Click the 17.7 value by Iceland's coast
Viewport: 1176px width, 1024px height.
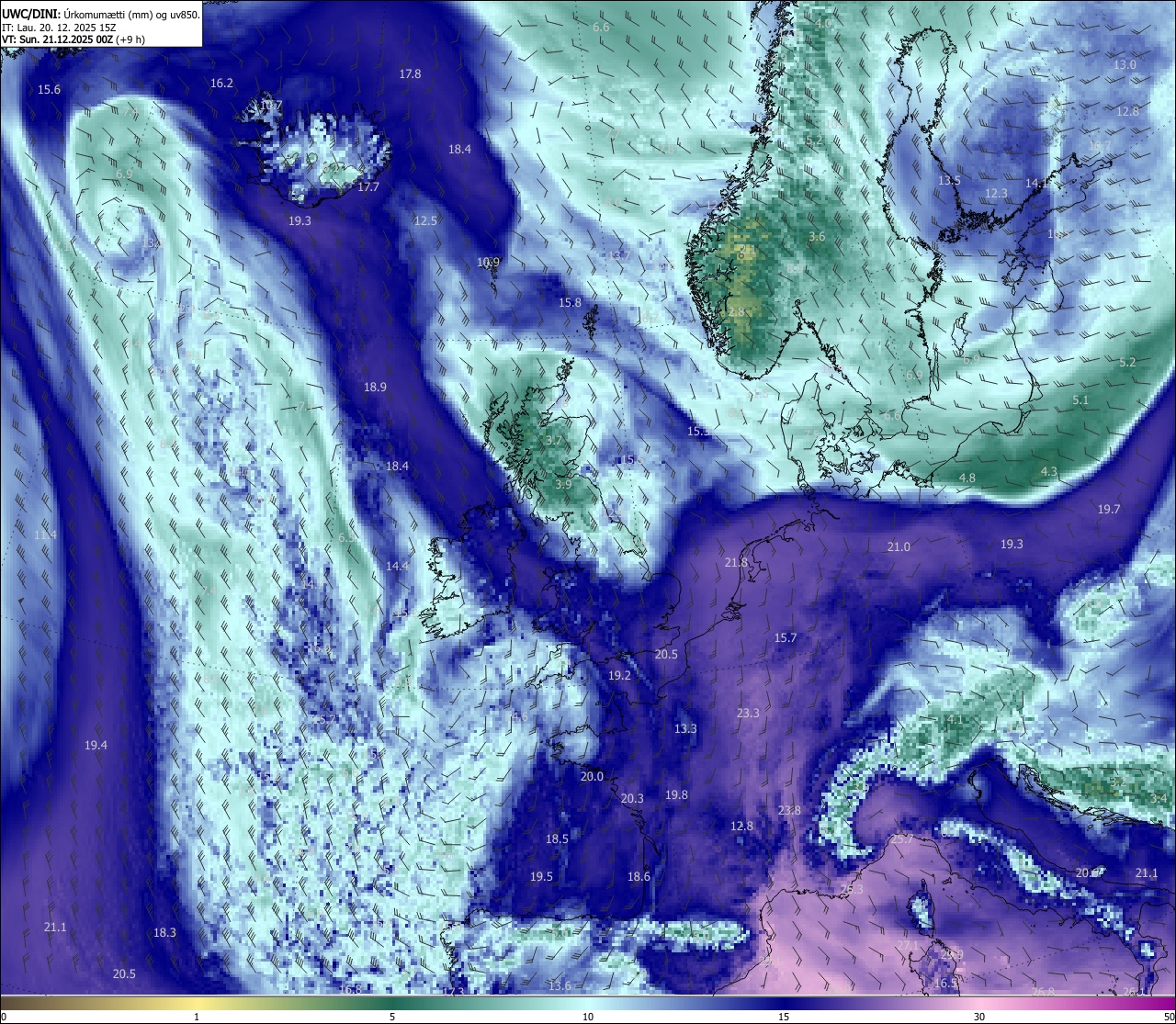pos(368,187)
